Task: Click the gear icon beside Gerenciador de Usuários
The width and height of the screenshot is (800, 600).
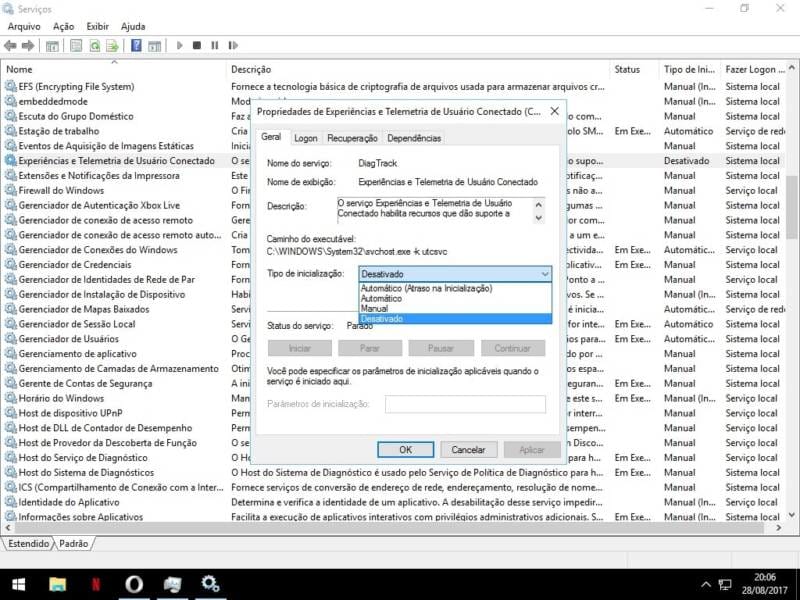Action: point(10,339)
